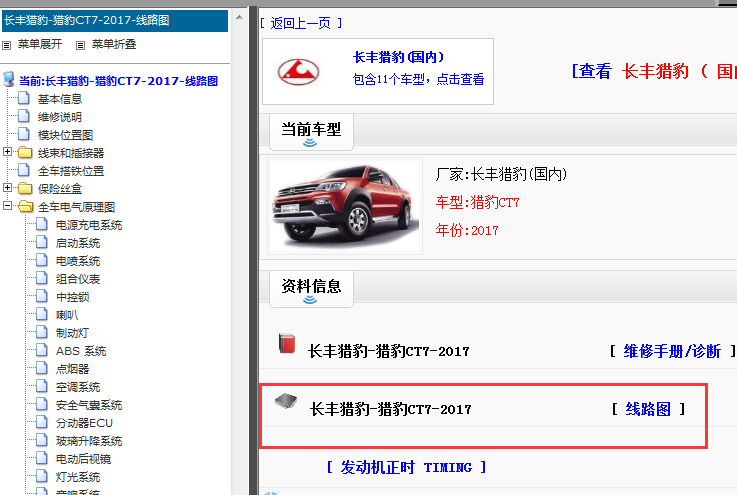737x495 pixels.
Task: Click the red text 车型:猎豹CT7
Action: tap(477, 203)
